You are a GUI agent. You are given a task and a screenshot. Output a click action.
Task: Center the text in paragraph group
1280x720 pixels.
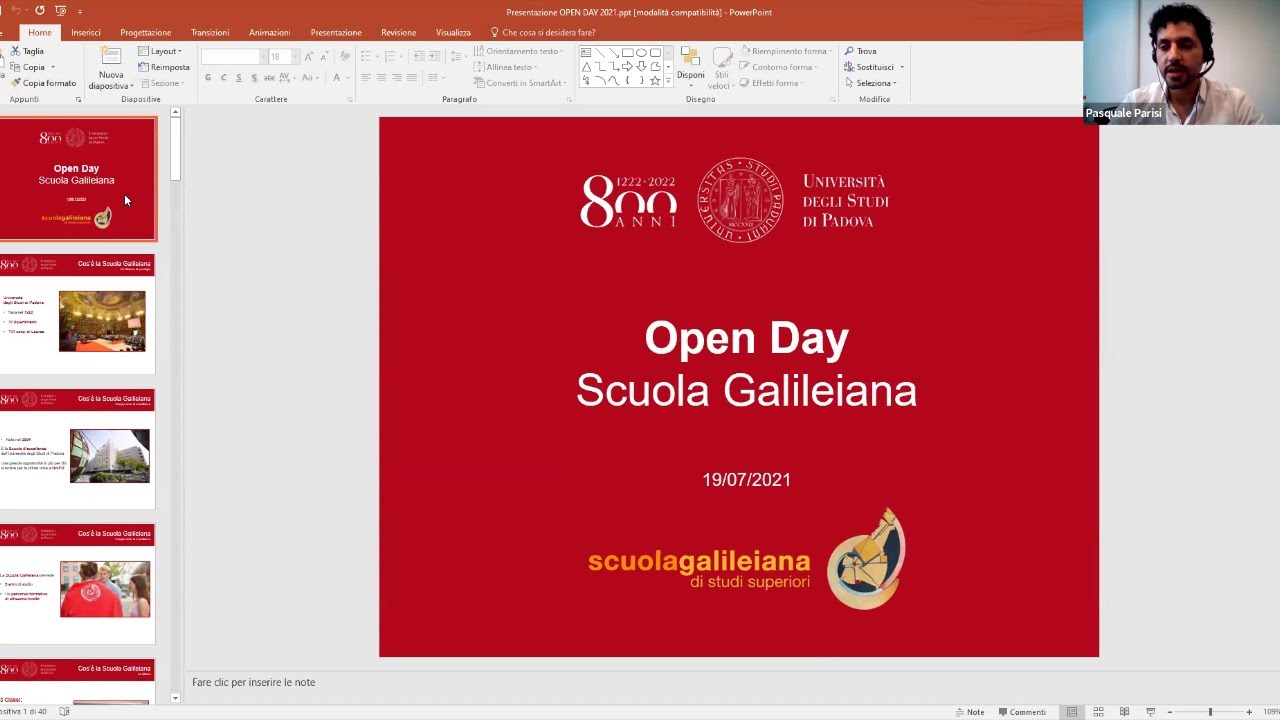click(381, 78)
